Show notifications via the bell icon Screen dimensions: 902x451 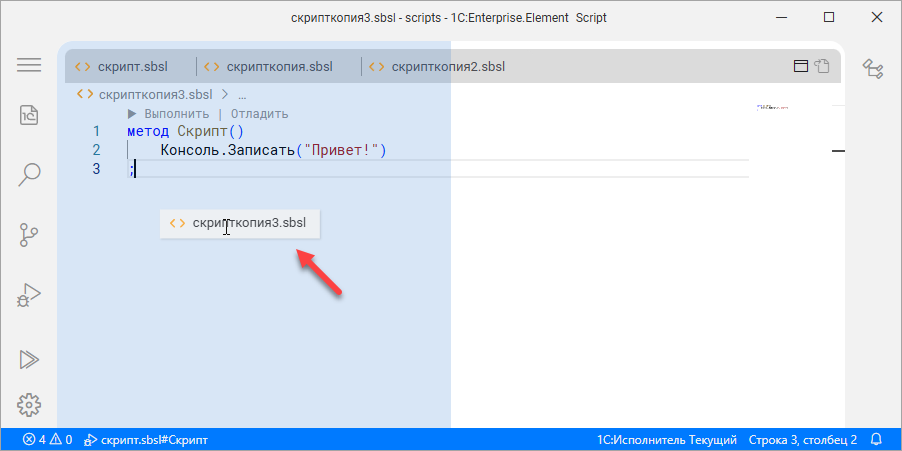click(x=876, y=439)
